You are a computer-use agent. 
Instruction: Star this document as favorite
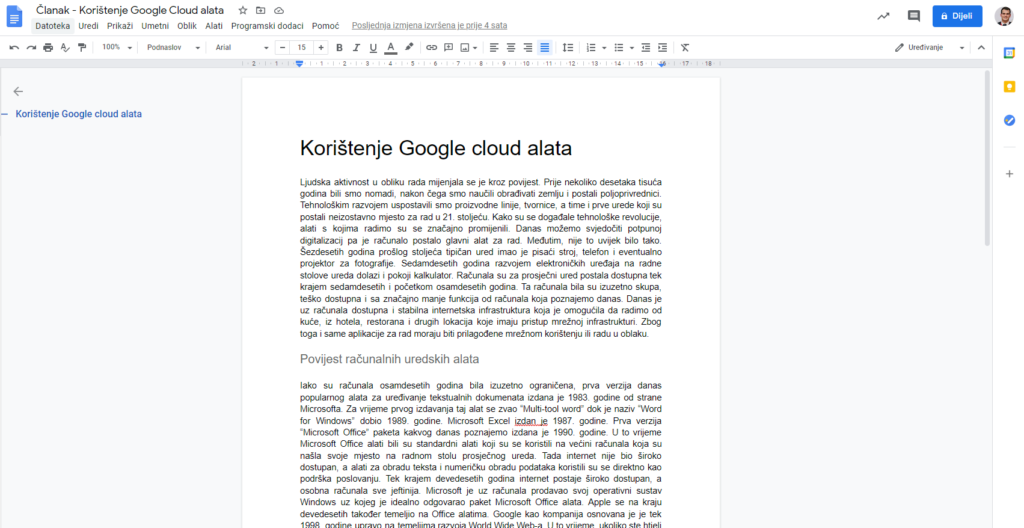click(243, 10)
